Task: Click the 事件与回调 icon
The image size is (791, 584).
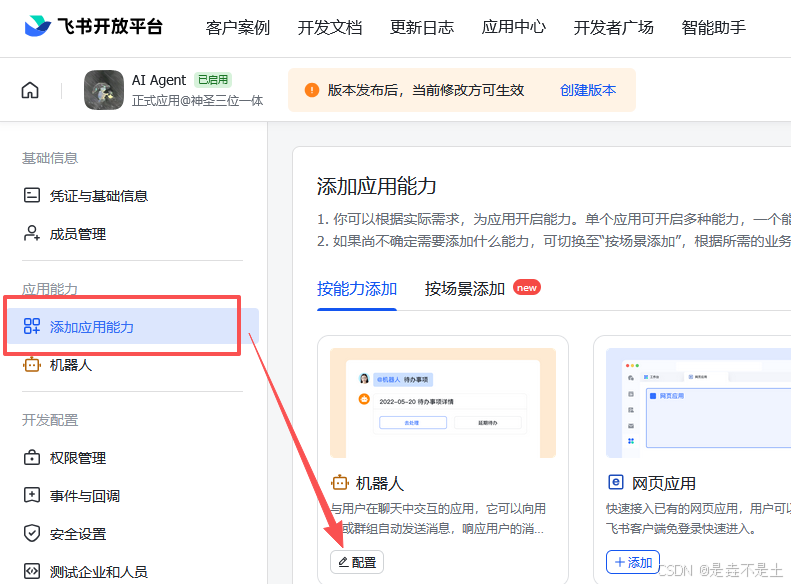Action: coord(32,495)
